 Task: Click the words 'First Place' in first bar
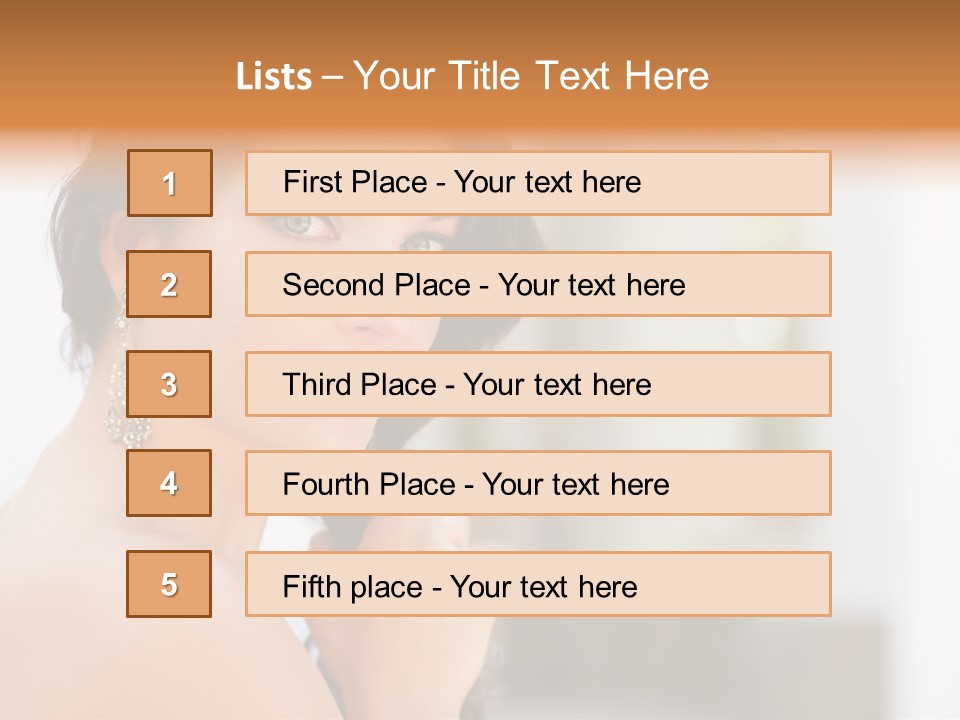pyautogui.click(x=355, y=182)
